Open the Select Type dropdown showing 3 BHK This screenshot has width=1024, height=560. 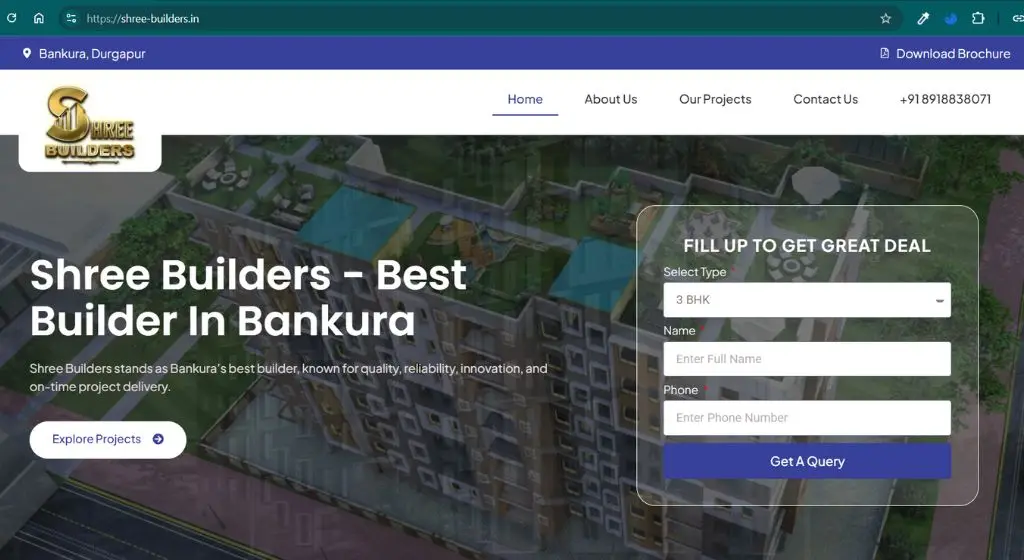click(807, 300)
